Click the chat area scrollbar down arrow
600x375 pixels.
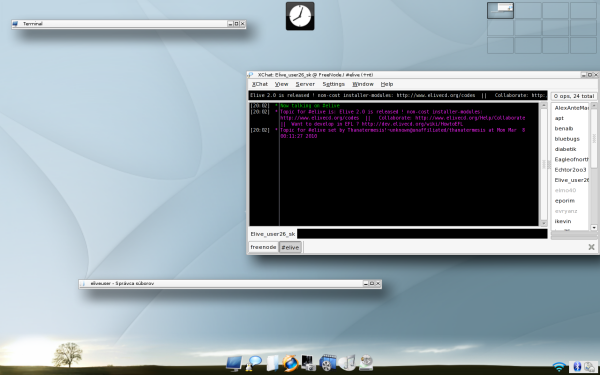coord(543,223)
